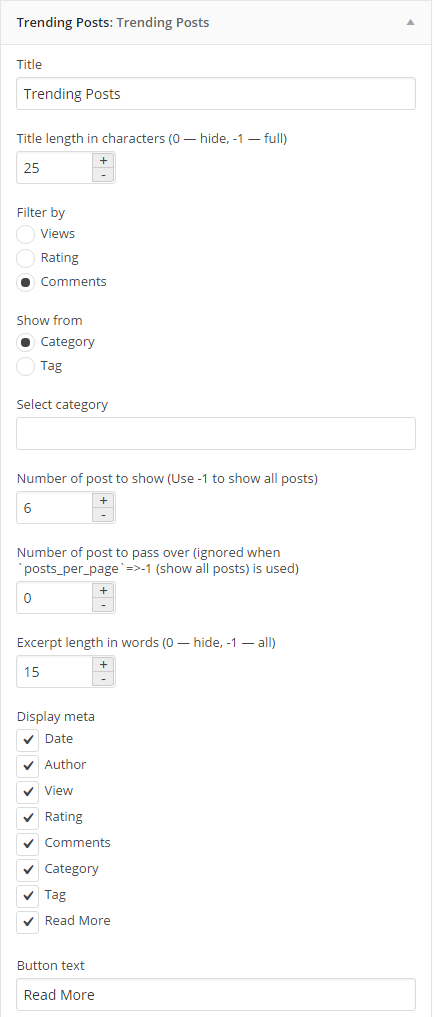Click the Button text input field
The width and height of the screenshot is (434, 1017).
pyautogui.click(x=216, y=994)
